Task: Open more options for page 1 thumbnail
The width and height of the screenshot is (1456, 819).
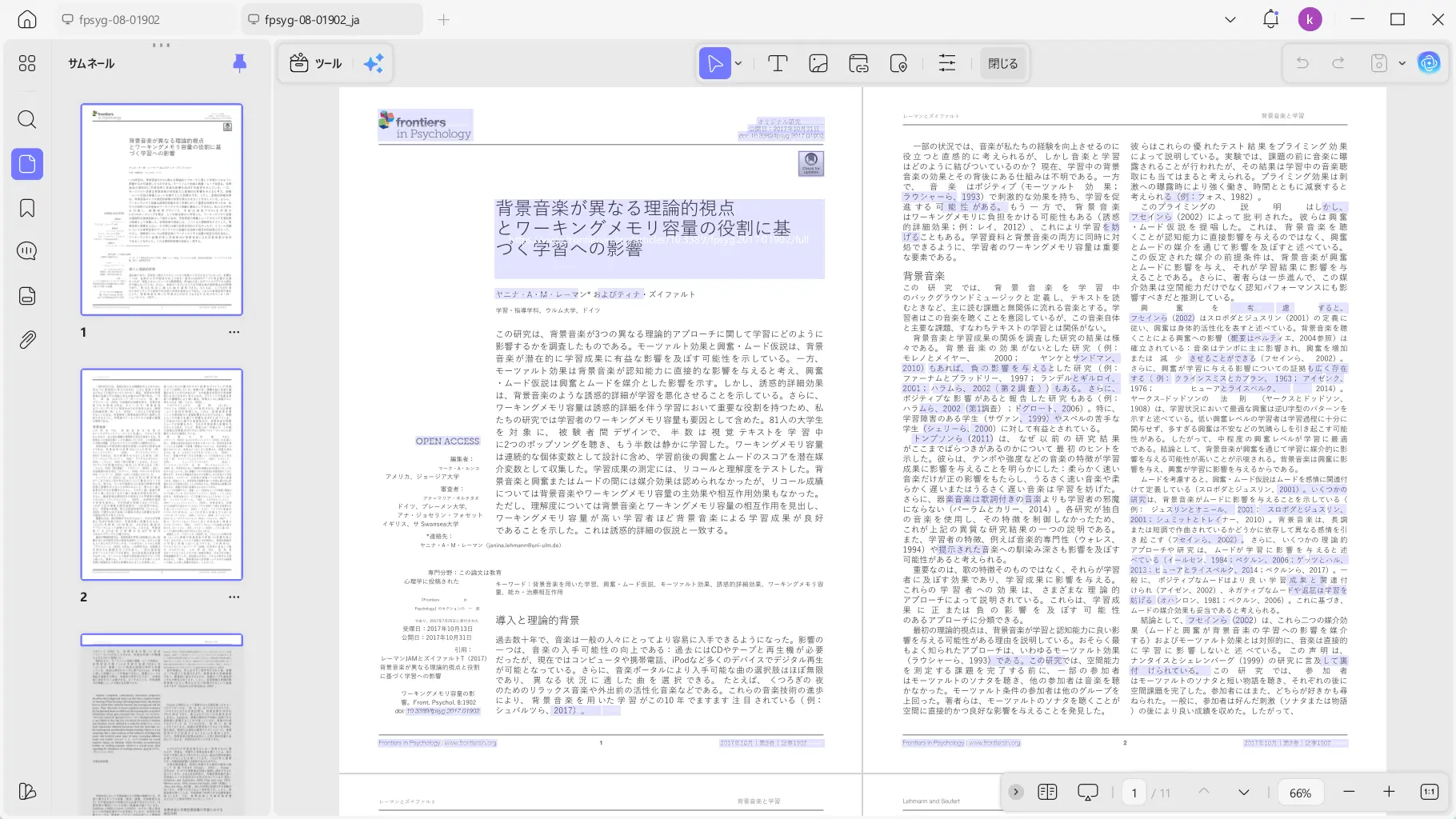Action: (x=234, y=332)
